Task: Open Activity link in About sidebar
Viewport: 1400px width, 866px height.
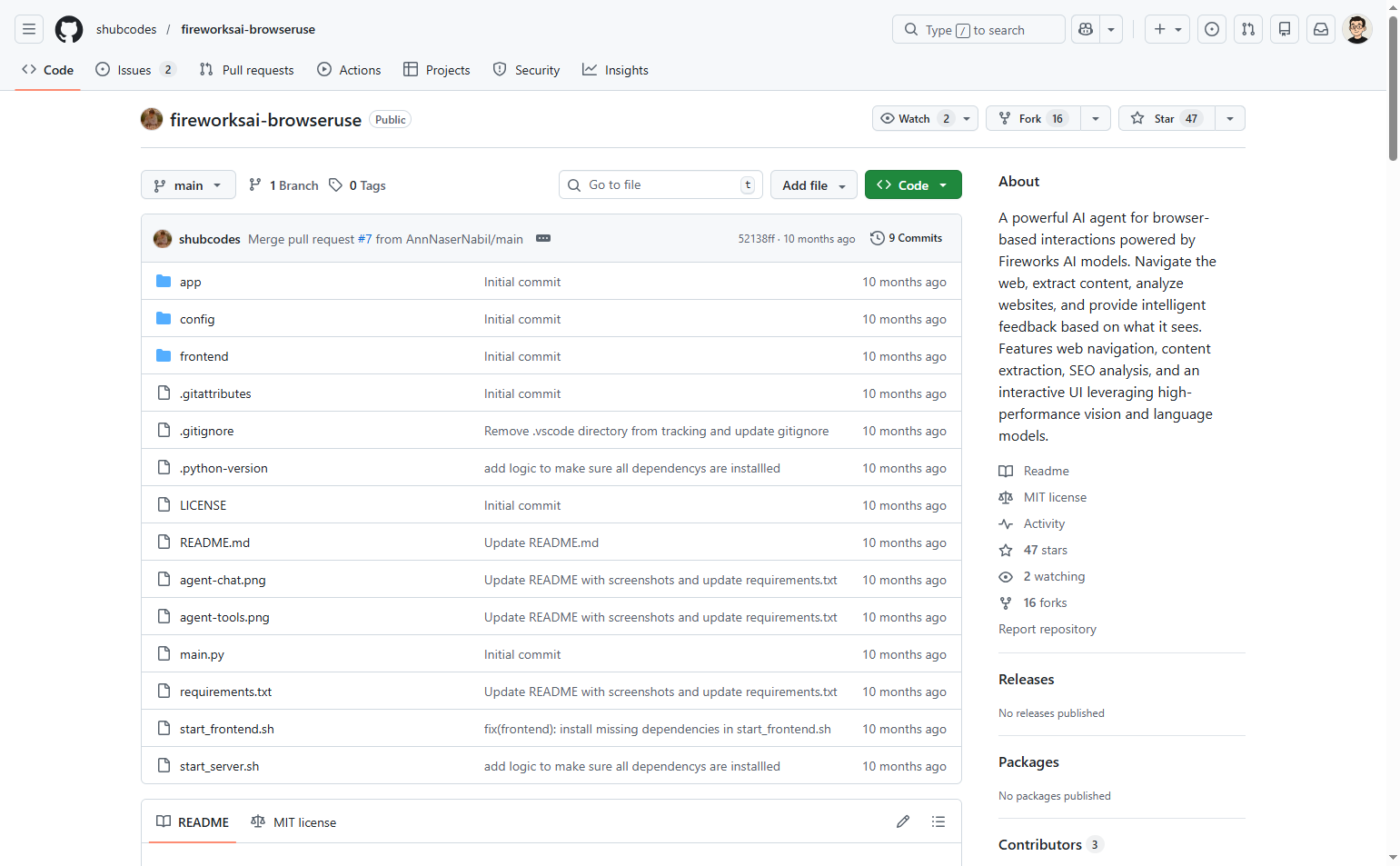Action: pyautogui.click(x=1032, y=523)
